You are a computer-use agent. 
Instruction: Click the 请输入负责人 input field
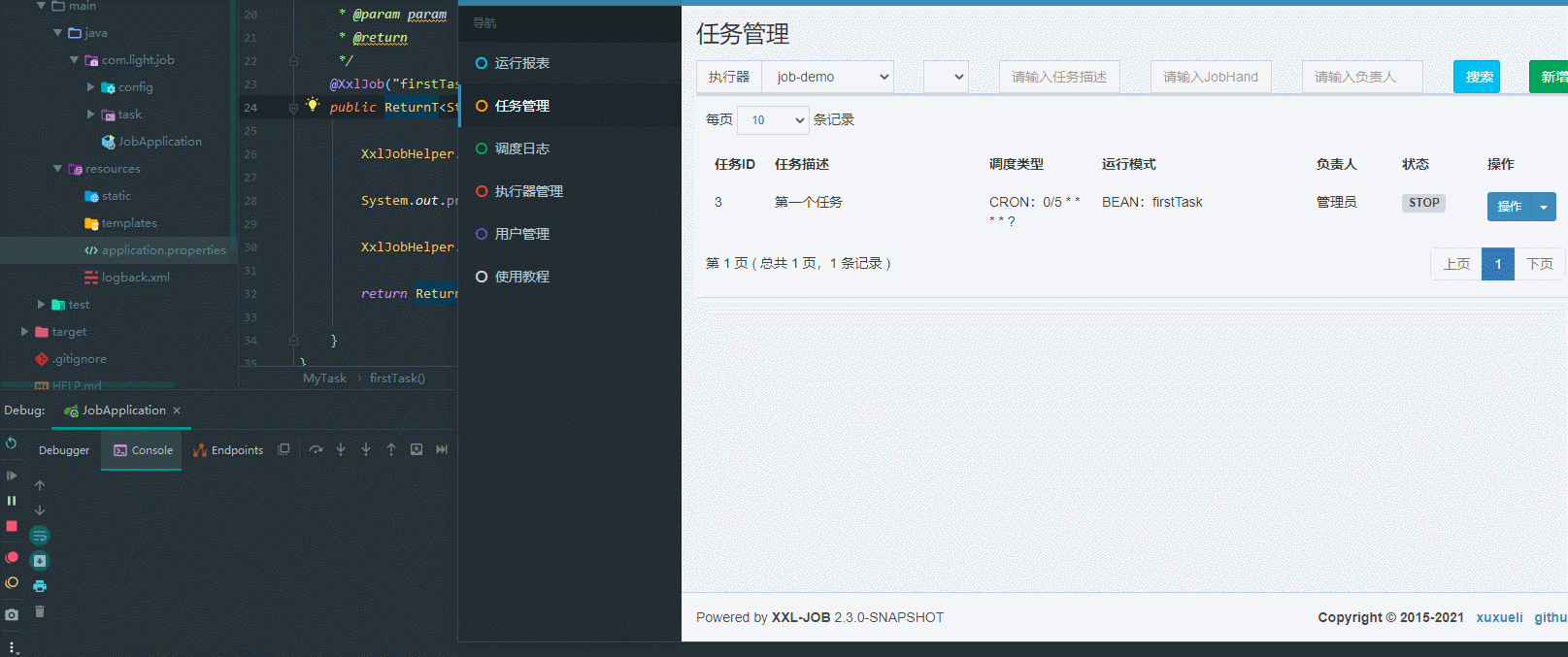[x=1362, y=77]
